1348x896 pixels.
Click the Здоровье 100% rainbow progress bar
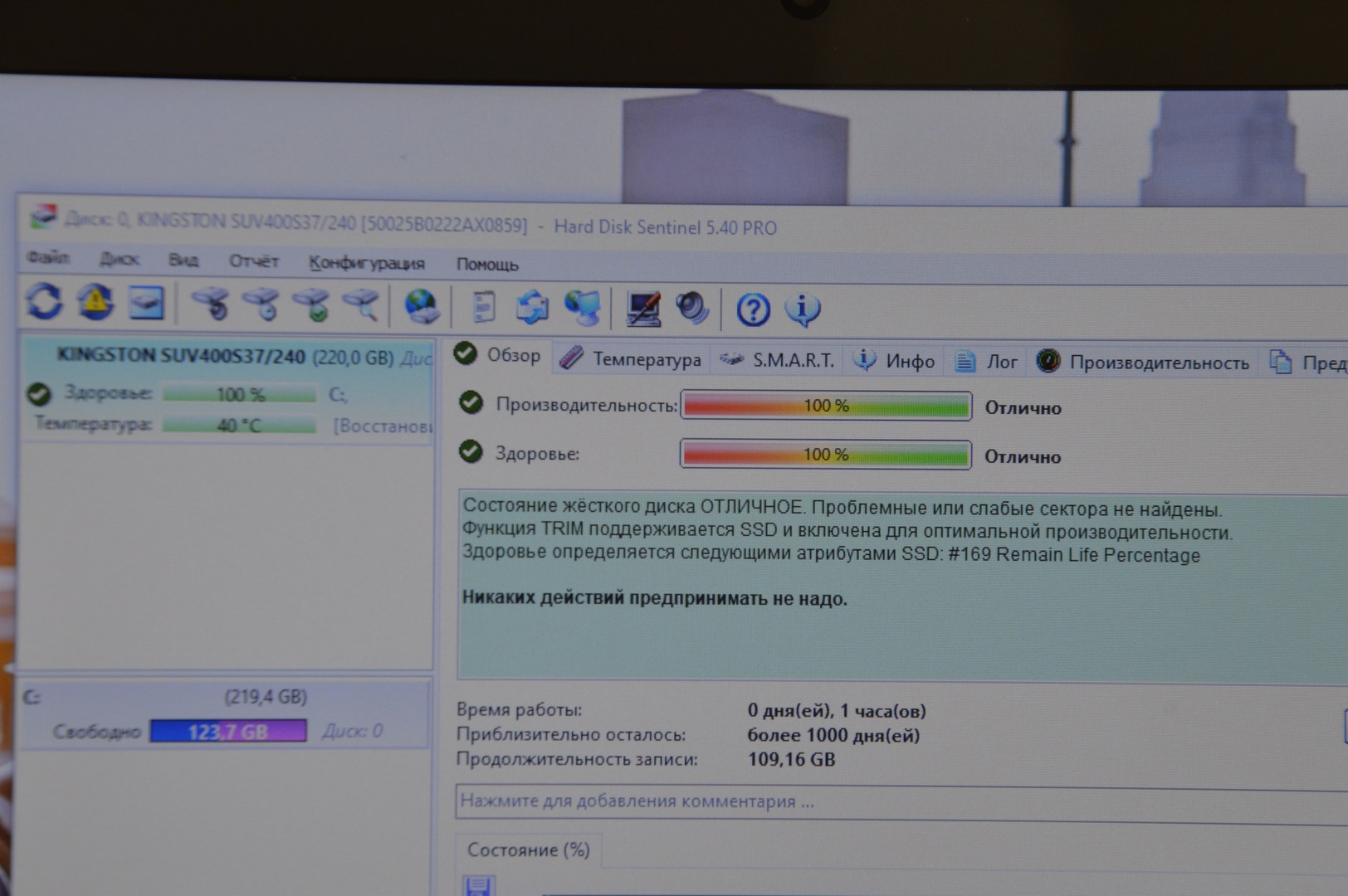pyautogui.click(x=825, y=455)
